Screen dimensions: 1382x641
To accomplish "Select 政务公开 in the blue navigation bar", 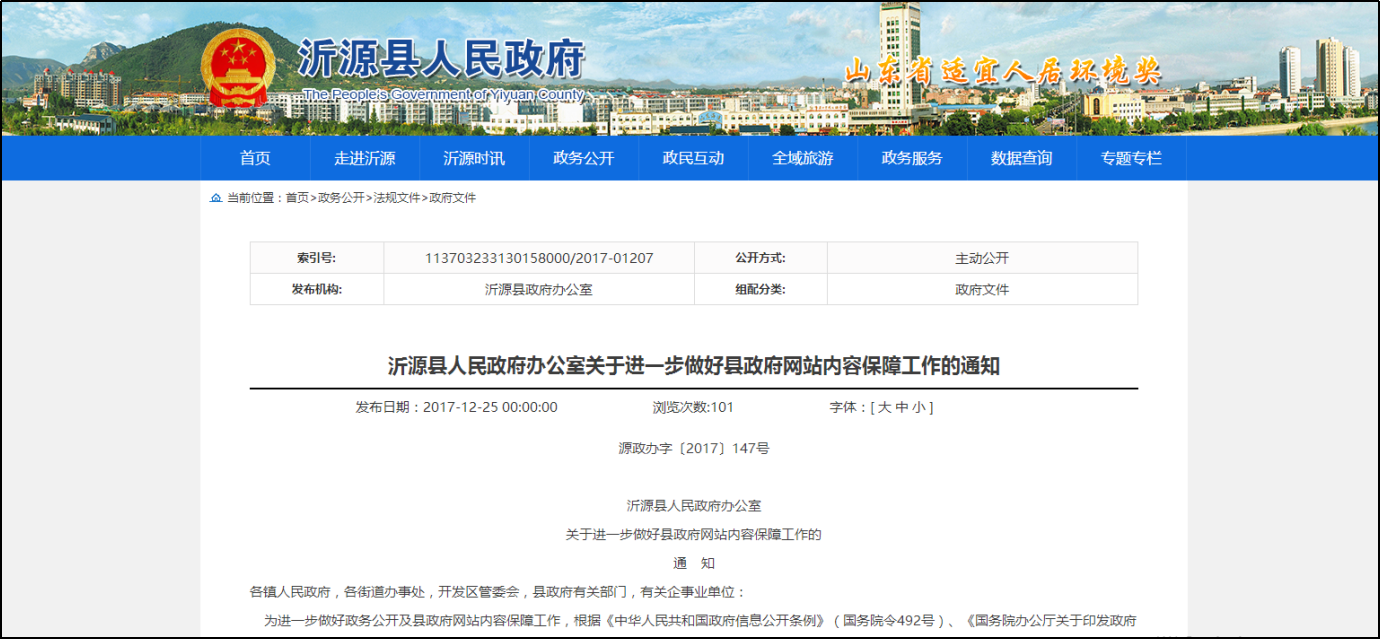I will 583,158.
